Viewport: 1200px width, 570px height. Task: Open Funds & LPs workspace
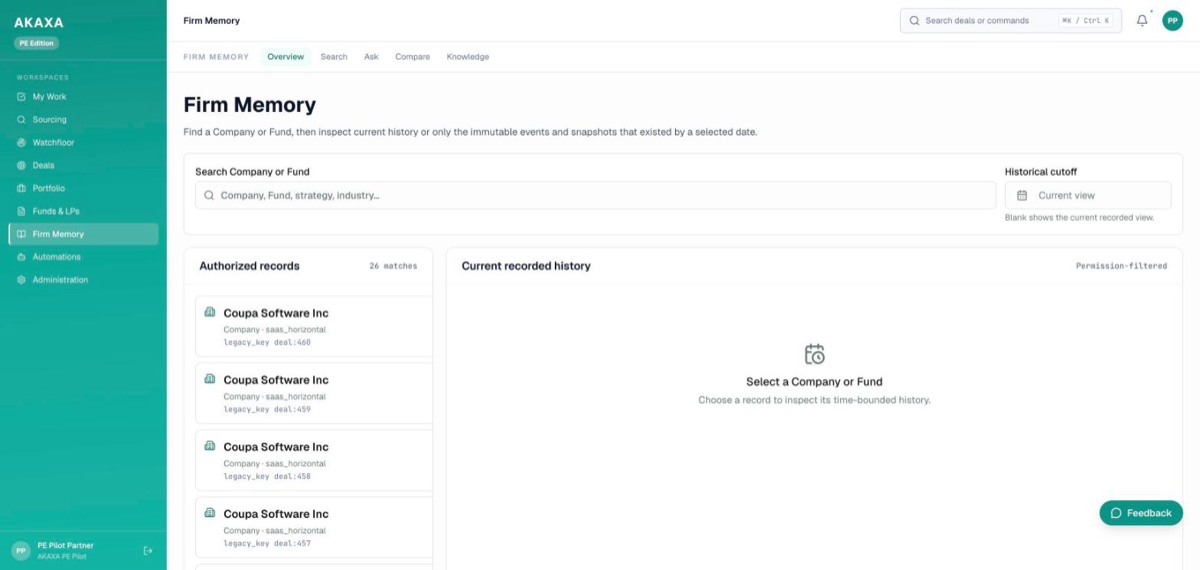point(83,211)
